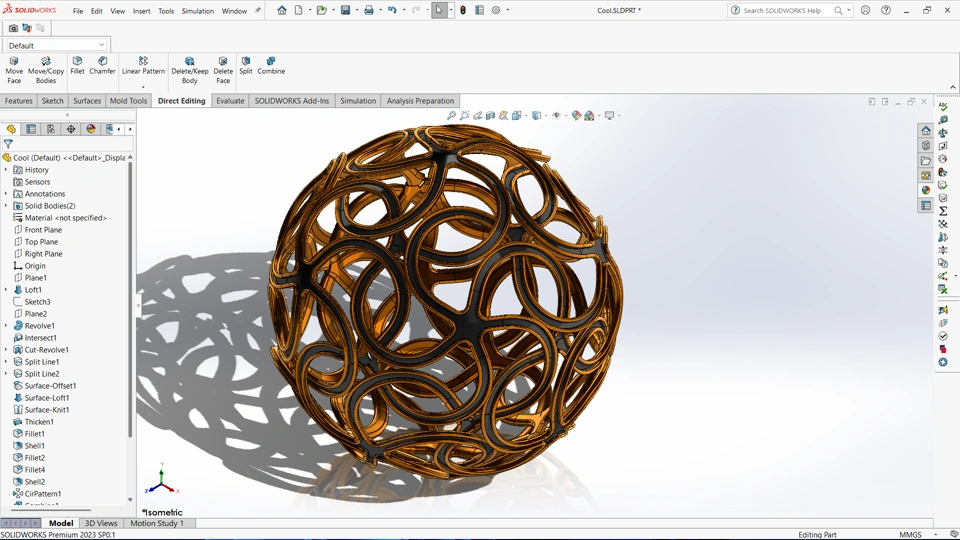Open the Appearances tab in the task pane
This screenshot has height=540, width=960.
926,190
